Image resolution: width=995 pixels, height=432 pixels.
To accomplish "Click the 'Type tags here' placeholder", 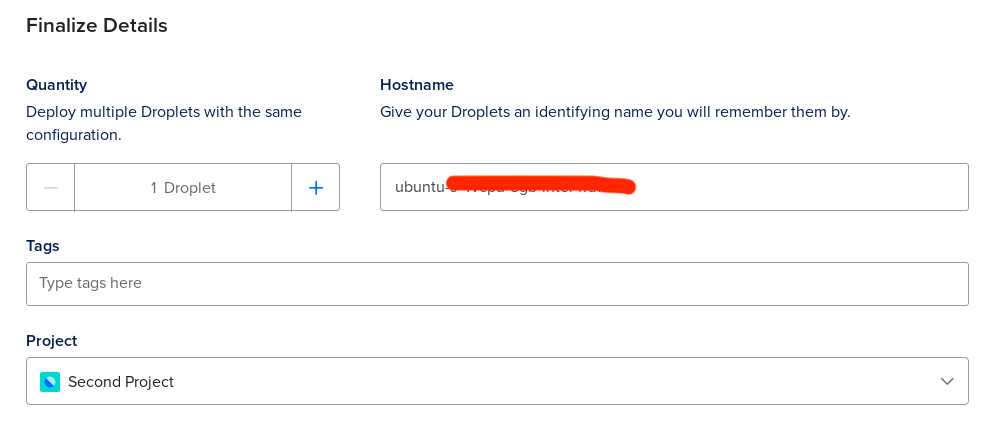I will click(90, 283).
